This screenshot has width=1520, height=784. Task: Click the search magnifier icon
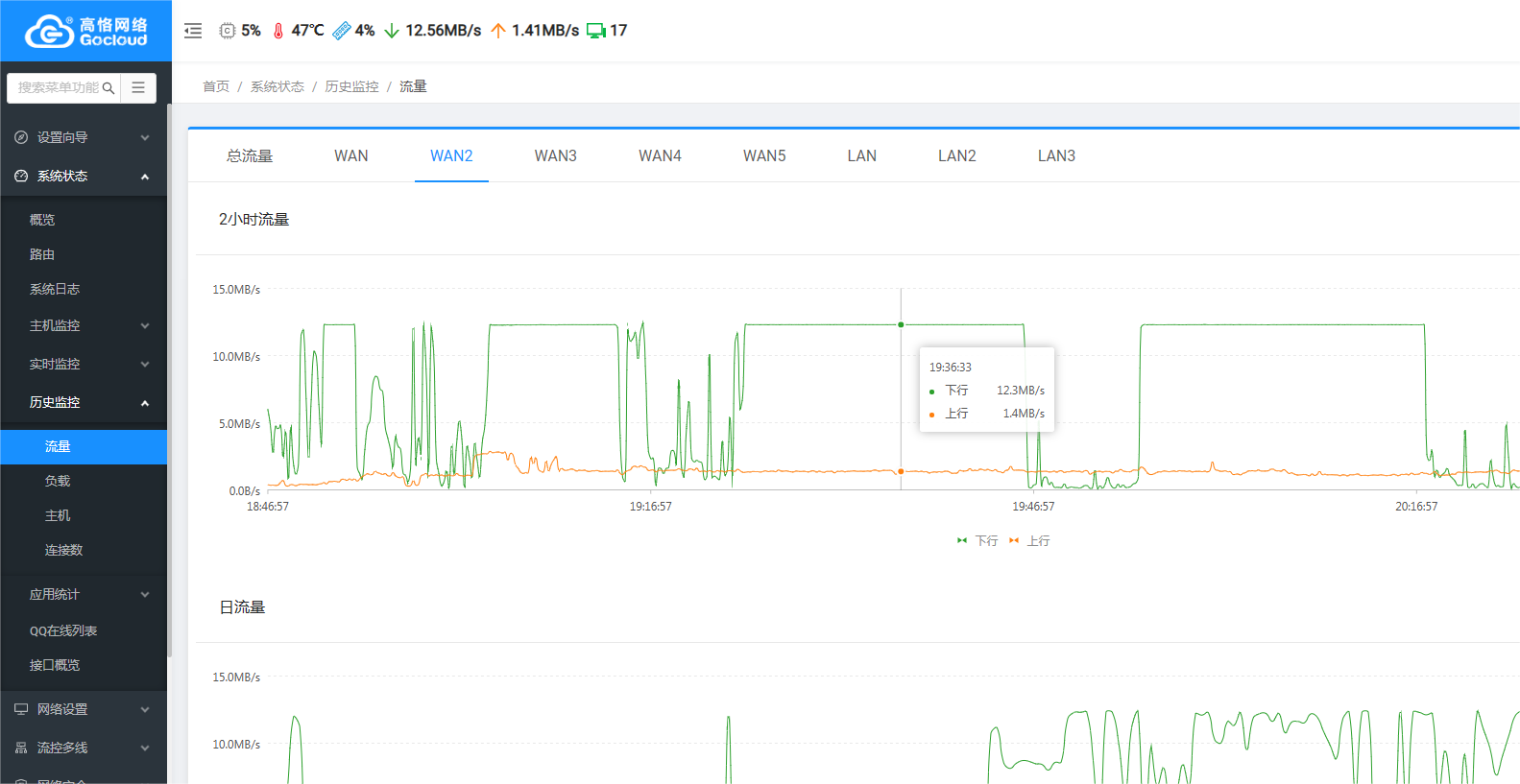pyautogui.click(x=109, y=88)
